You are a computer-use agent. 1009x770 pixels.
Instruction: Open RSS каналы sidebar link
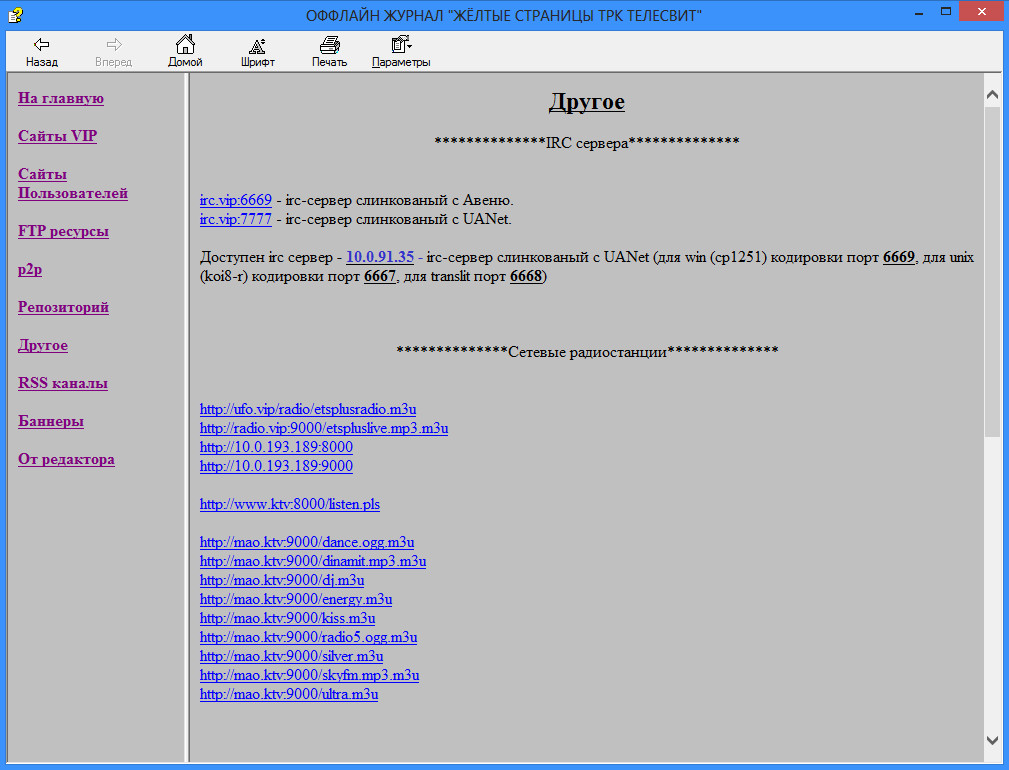click(63, 383)
